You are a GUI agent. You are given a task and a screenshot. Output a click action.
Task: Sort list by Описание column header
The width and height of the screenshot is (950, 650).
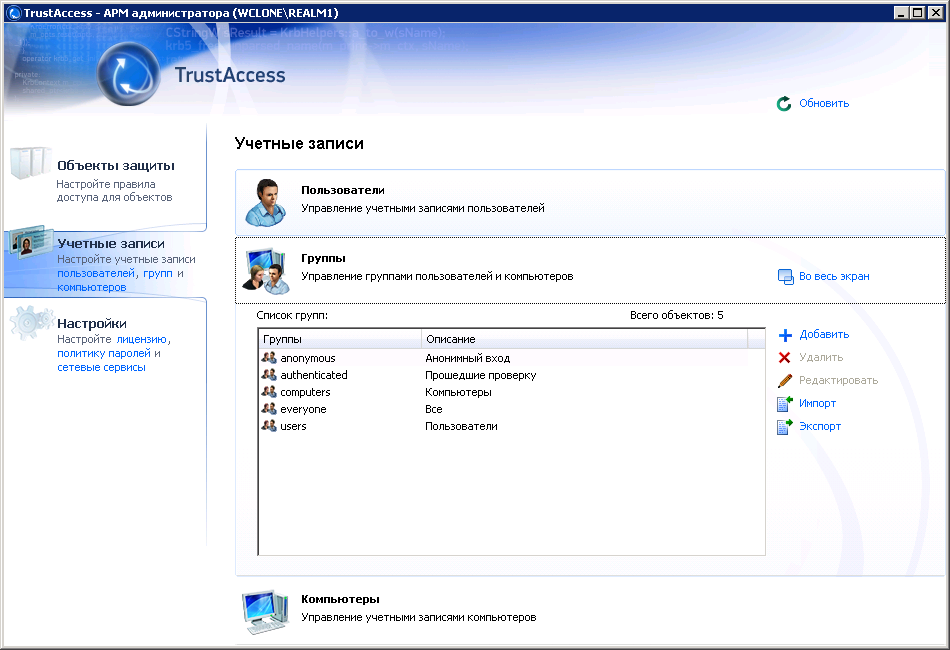(450, 340)
